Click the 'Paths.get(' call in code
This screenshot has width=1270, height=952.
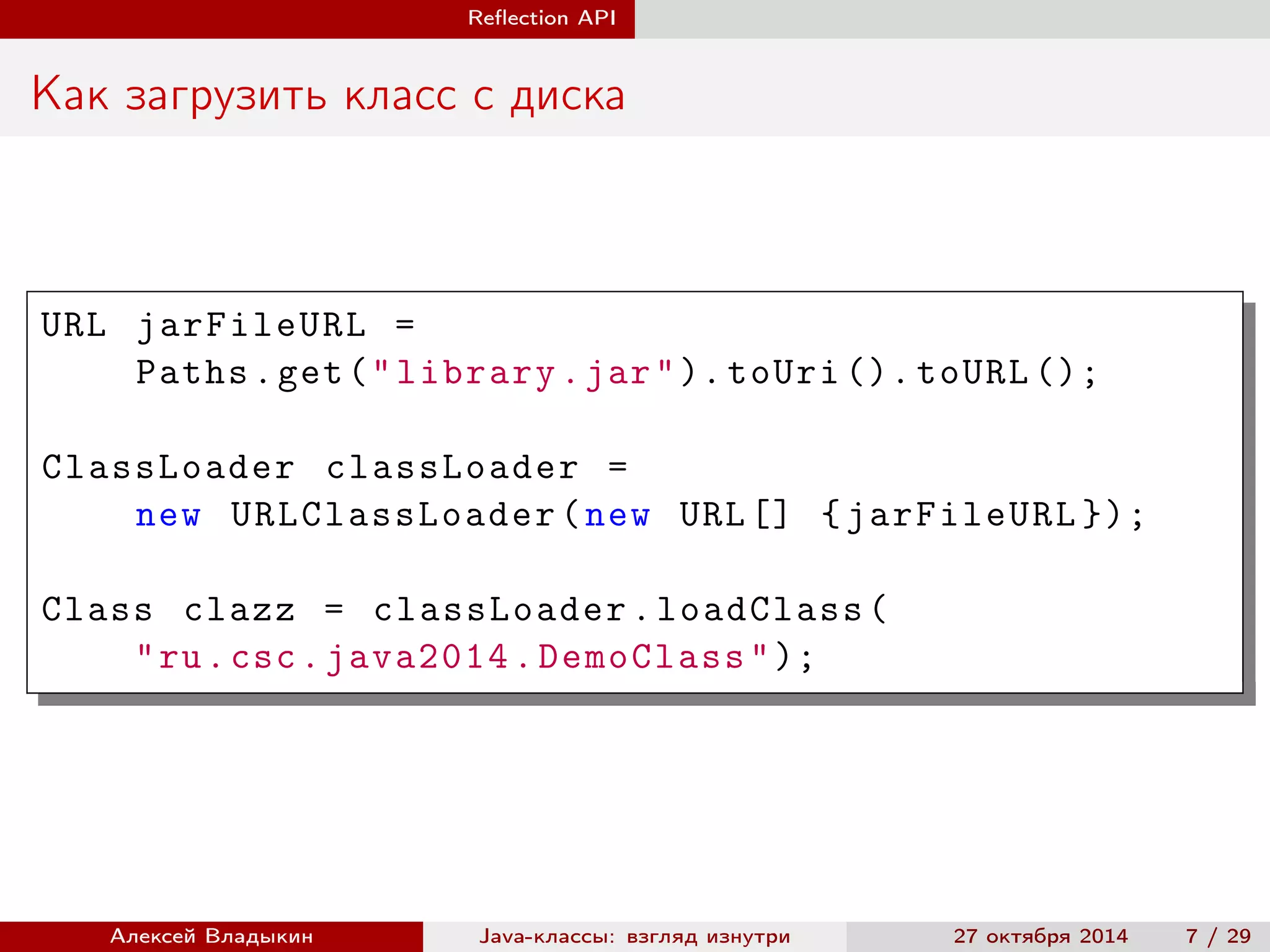[x=252, y=374]
